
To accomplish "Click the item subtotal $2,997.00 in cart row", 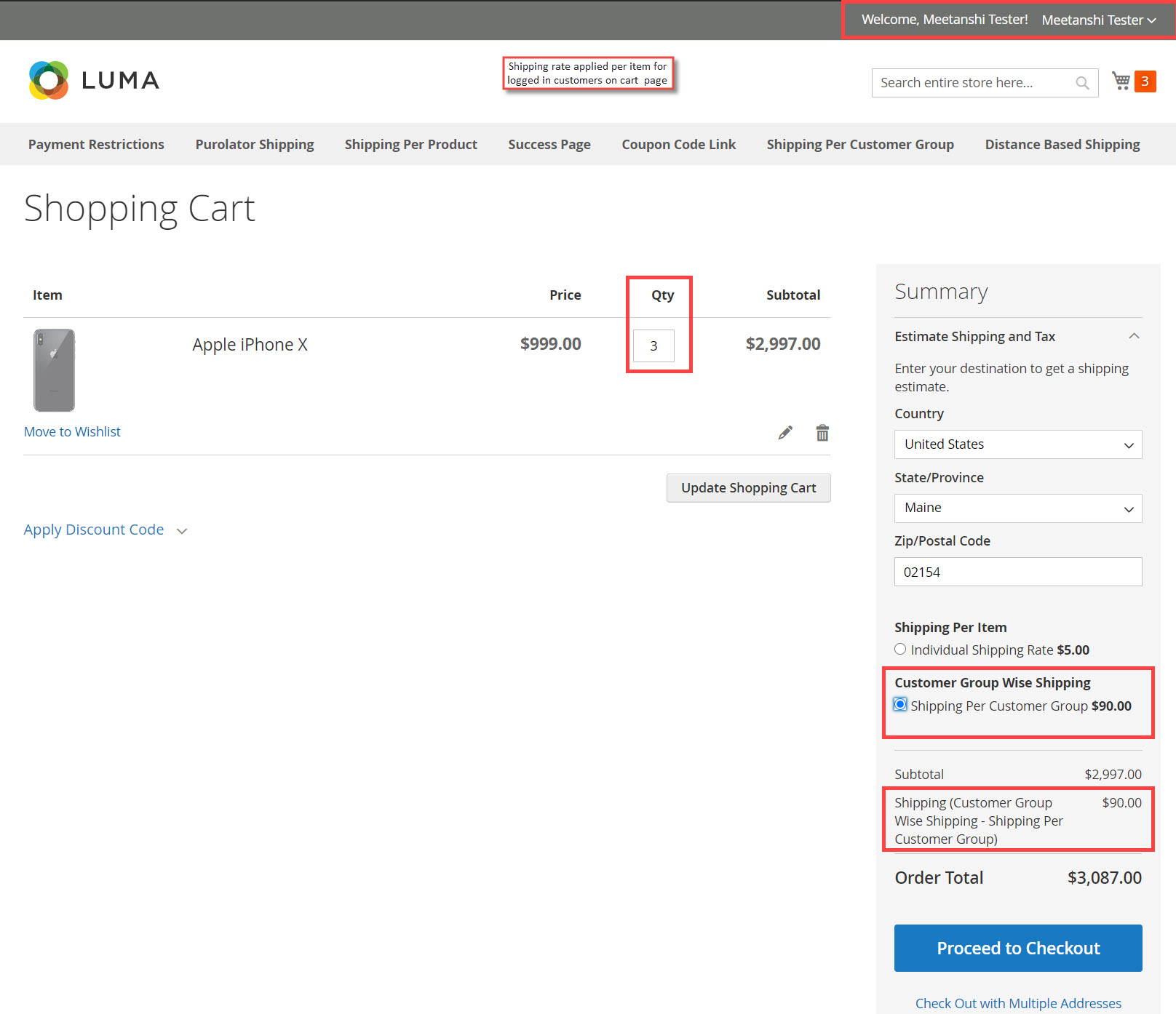I will (x=783, y=344).
